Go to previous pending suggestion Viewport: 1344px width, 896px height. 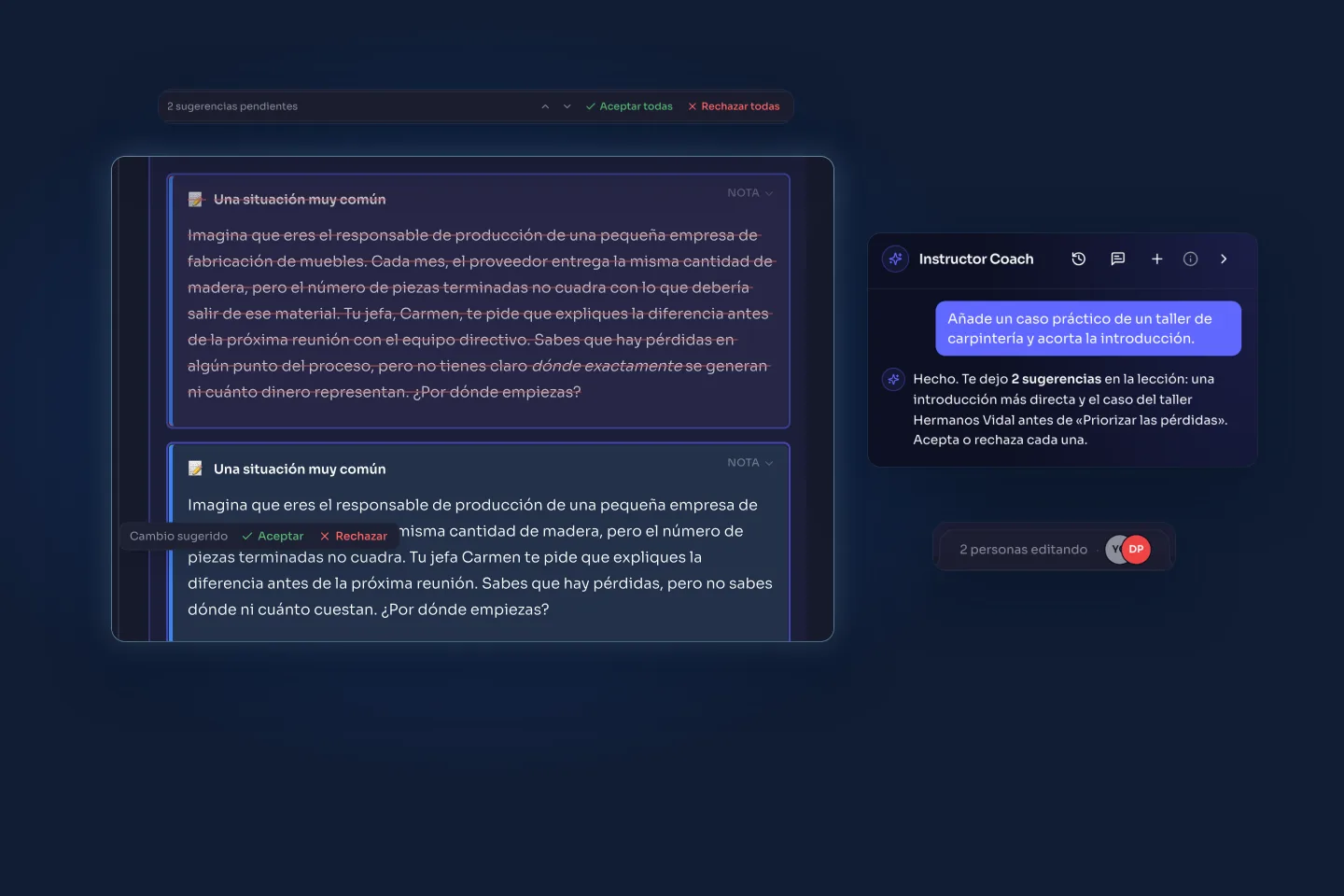[545, 106]
